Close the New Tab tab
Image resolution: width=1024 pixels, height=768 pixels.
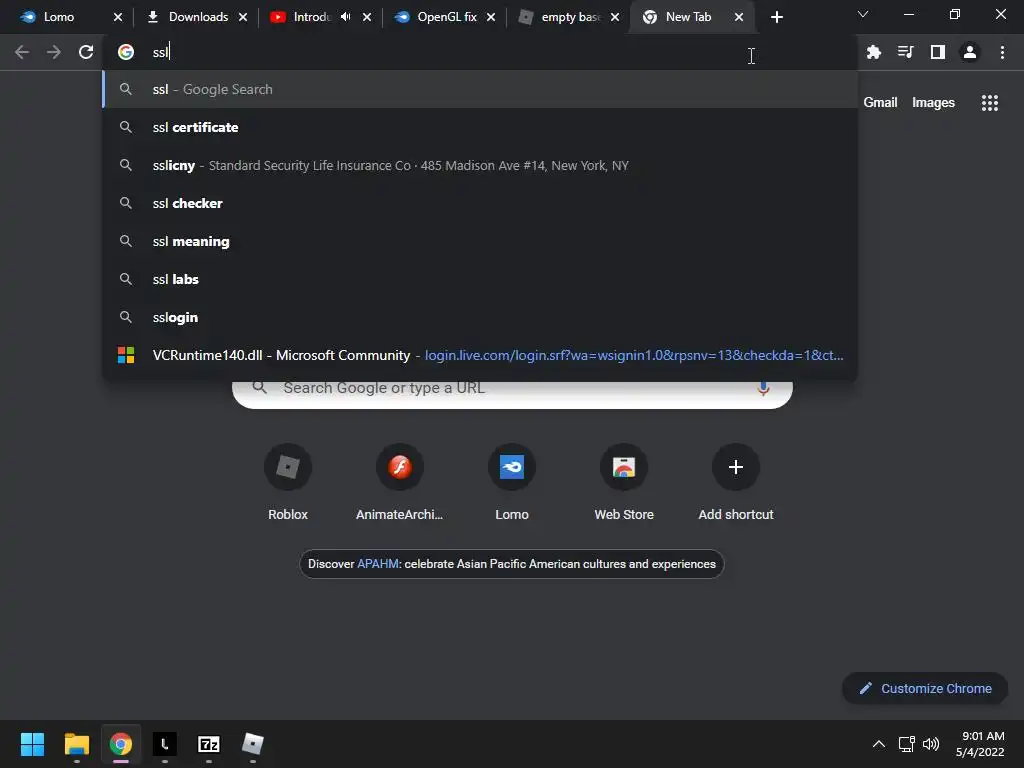(x=739, y=17)
